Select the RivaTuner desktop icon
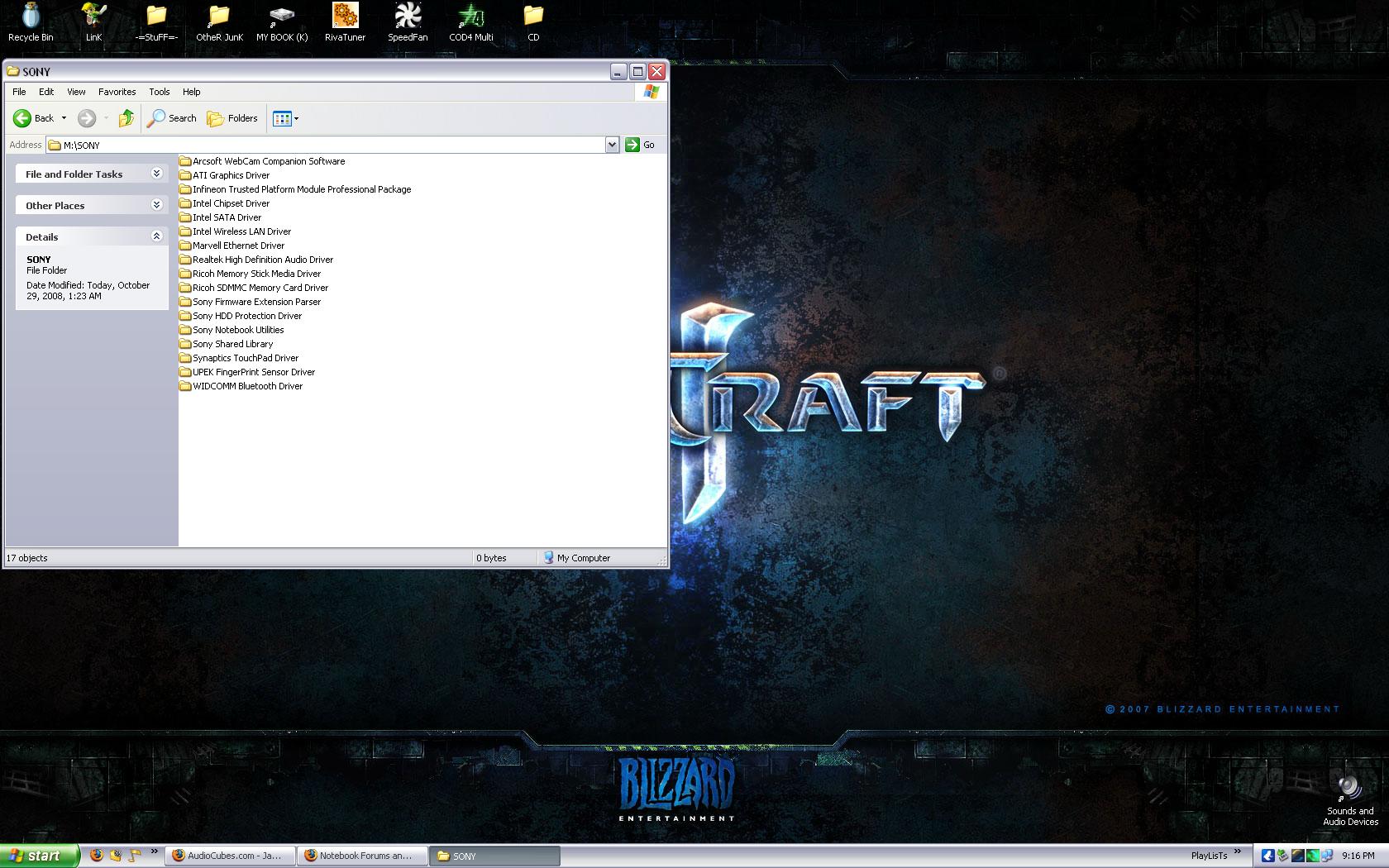 coord(345,23)
